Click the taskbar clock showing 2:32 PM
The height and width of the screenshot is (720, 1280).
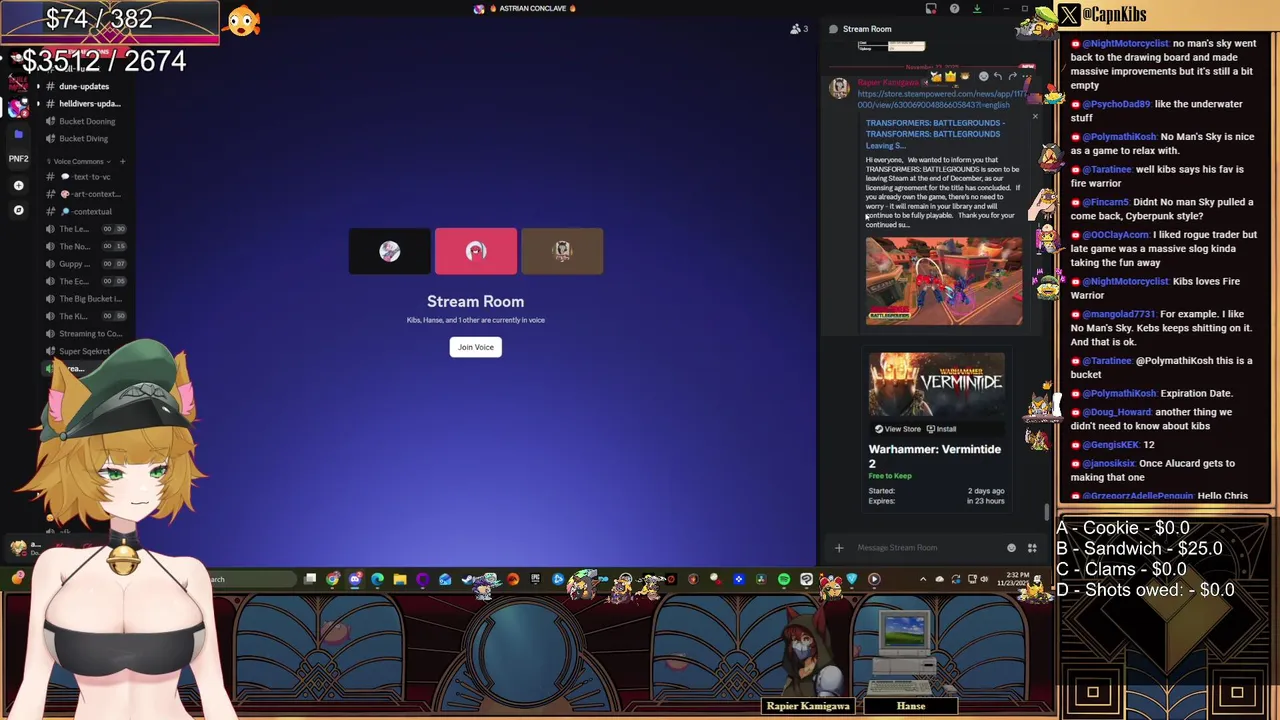pos(1014,579)
